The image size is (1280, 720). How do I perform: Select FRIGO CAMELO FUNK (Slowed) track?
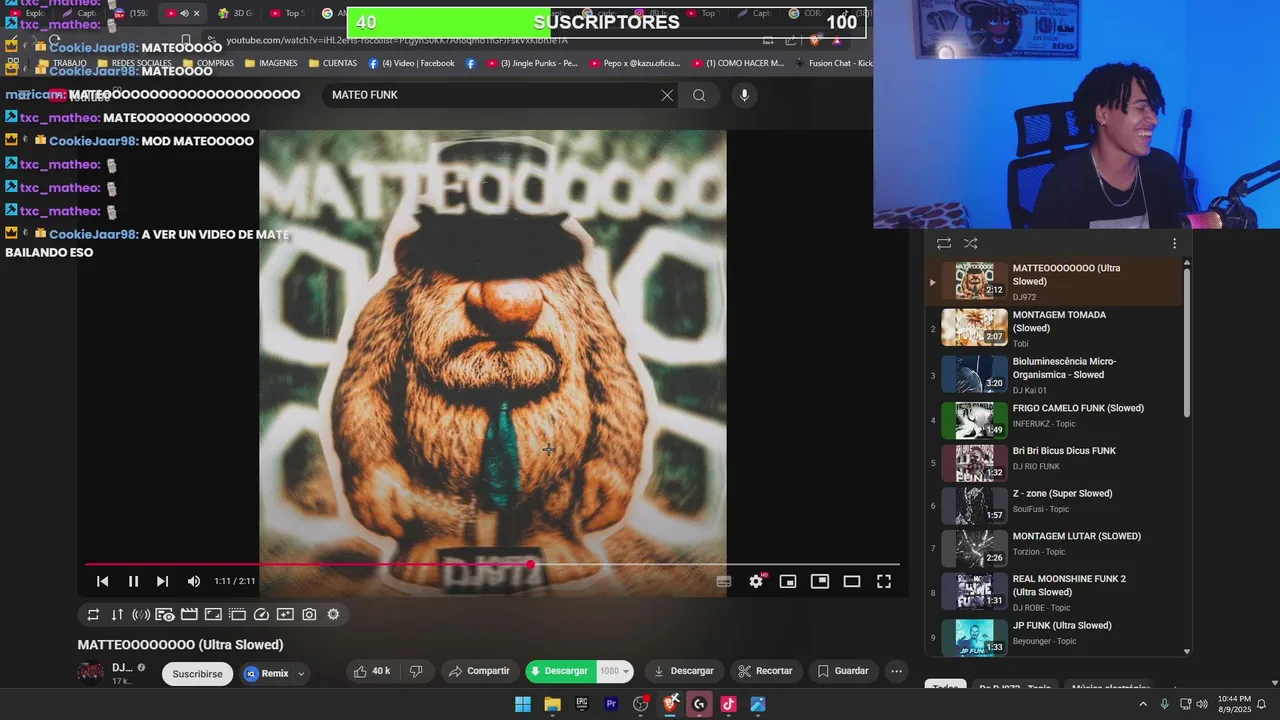coord(1054,419)
